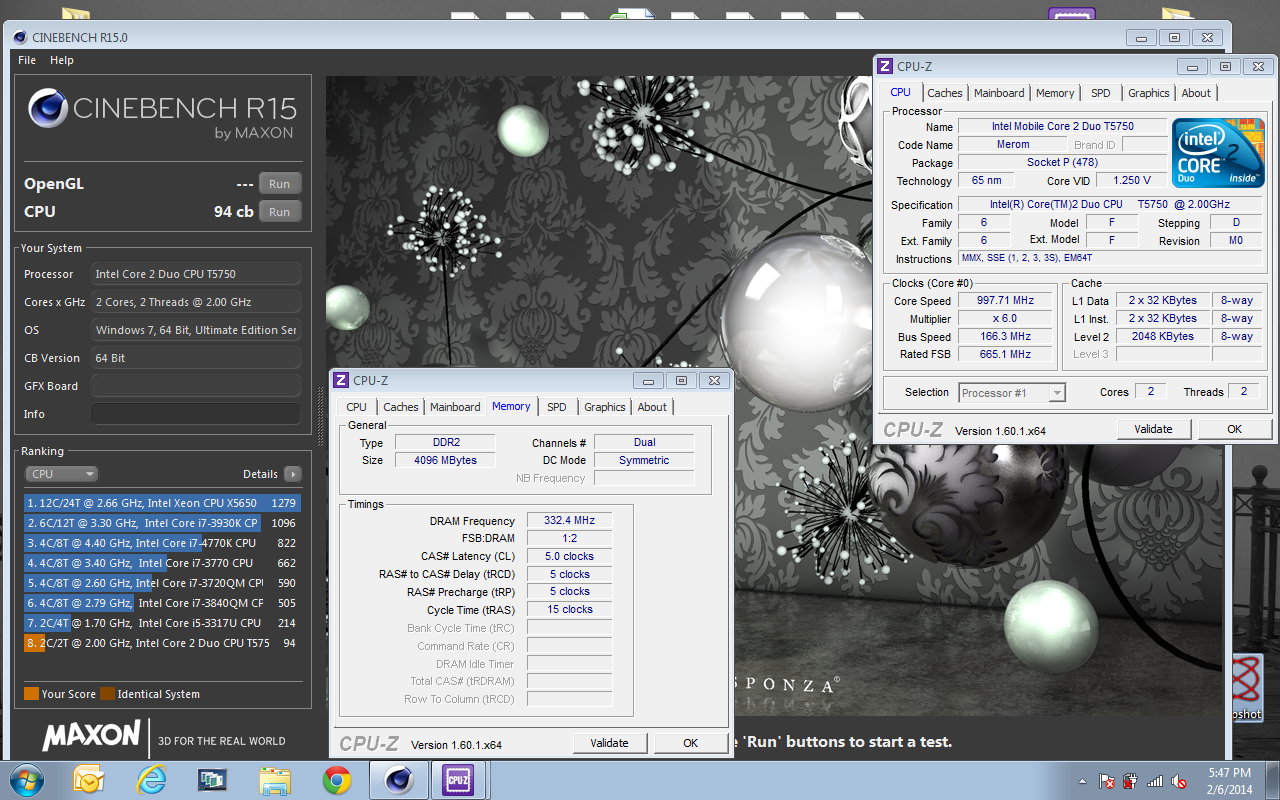
Task: Open About tab in processor CPU-Z window
Action: click(x=1196, y=93)
